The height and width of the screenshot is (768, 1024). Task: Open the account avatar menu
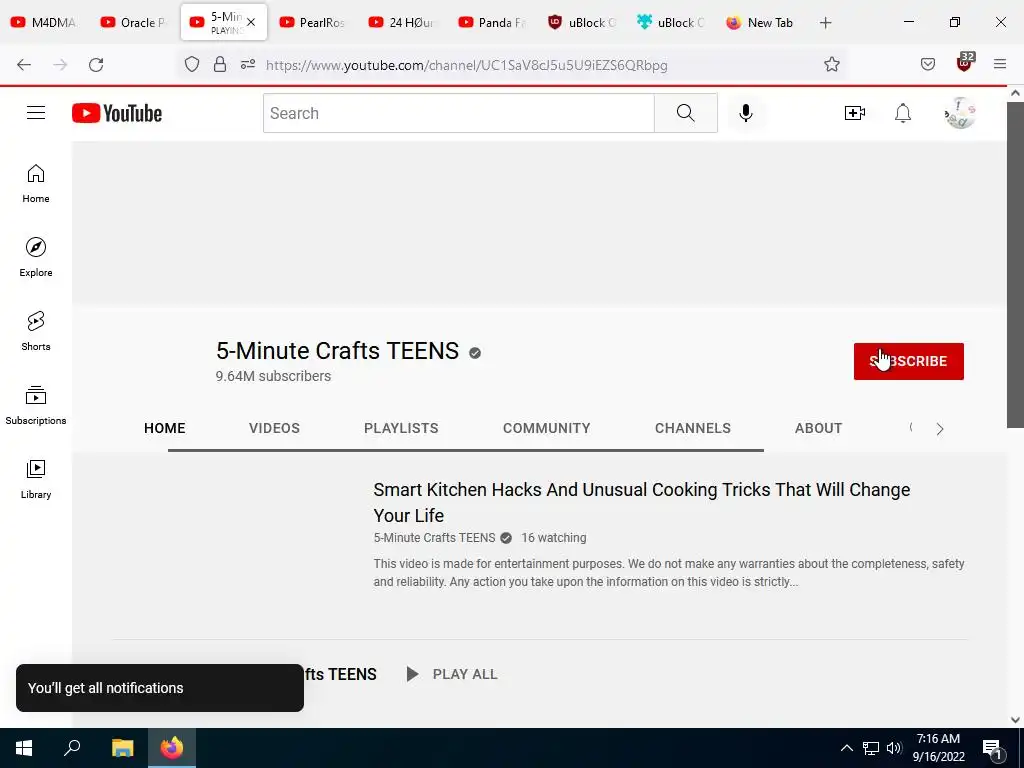click(x=960, y=113)
